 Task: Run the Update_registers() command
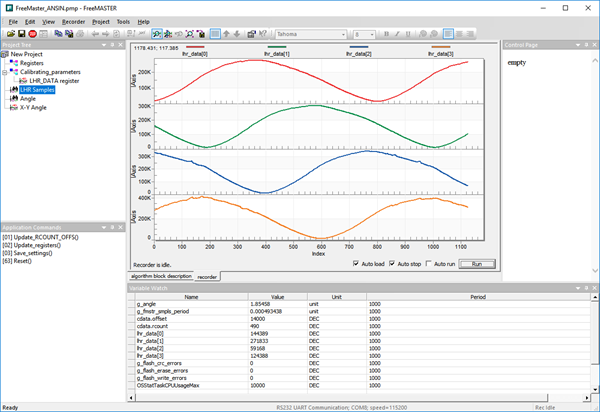[31, 245]
